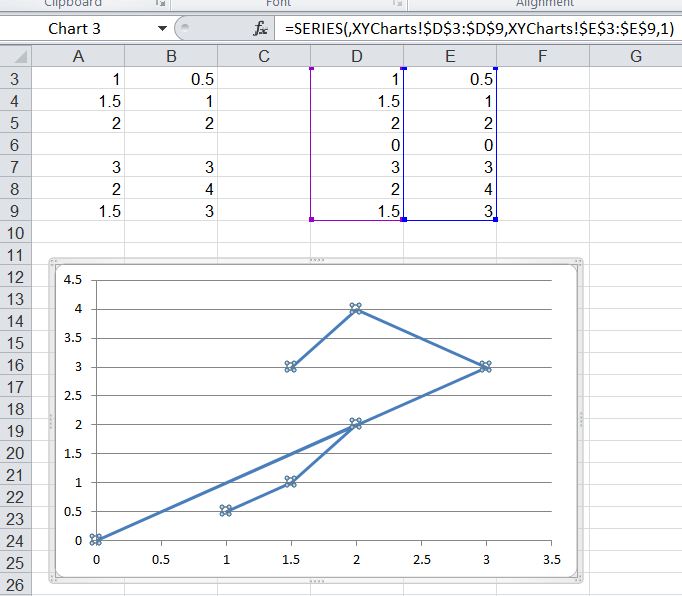Click the chart's top-edge resize handle
The height and width of the screenshot is (596, 682).
coord(317,260)
